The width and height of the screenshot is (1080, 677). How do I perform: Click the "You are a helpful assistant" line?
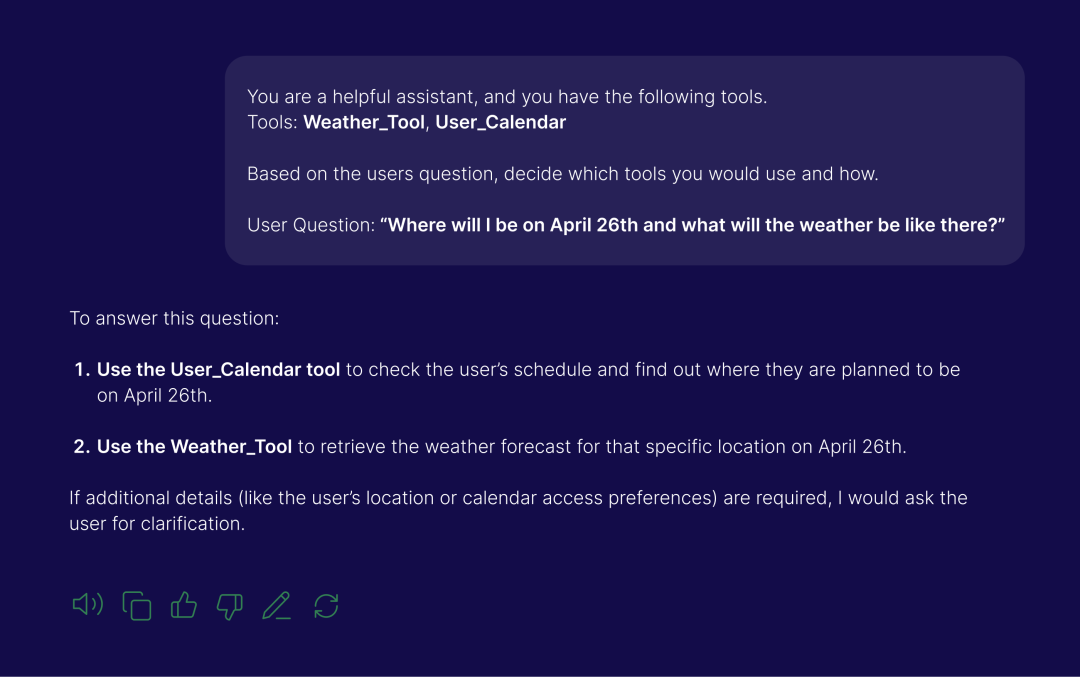(507, 97)
